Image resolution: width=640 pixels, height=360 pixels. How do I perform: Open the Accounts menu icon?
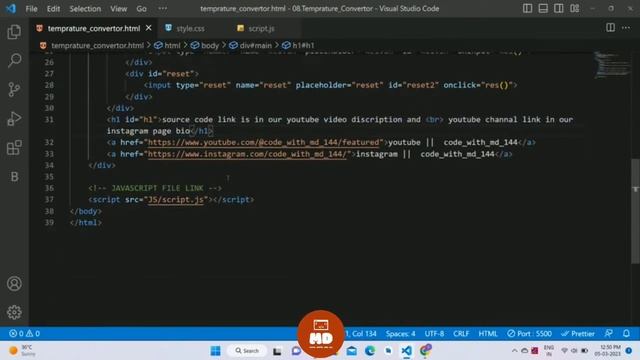tap(14, 283)
